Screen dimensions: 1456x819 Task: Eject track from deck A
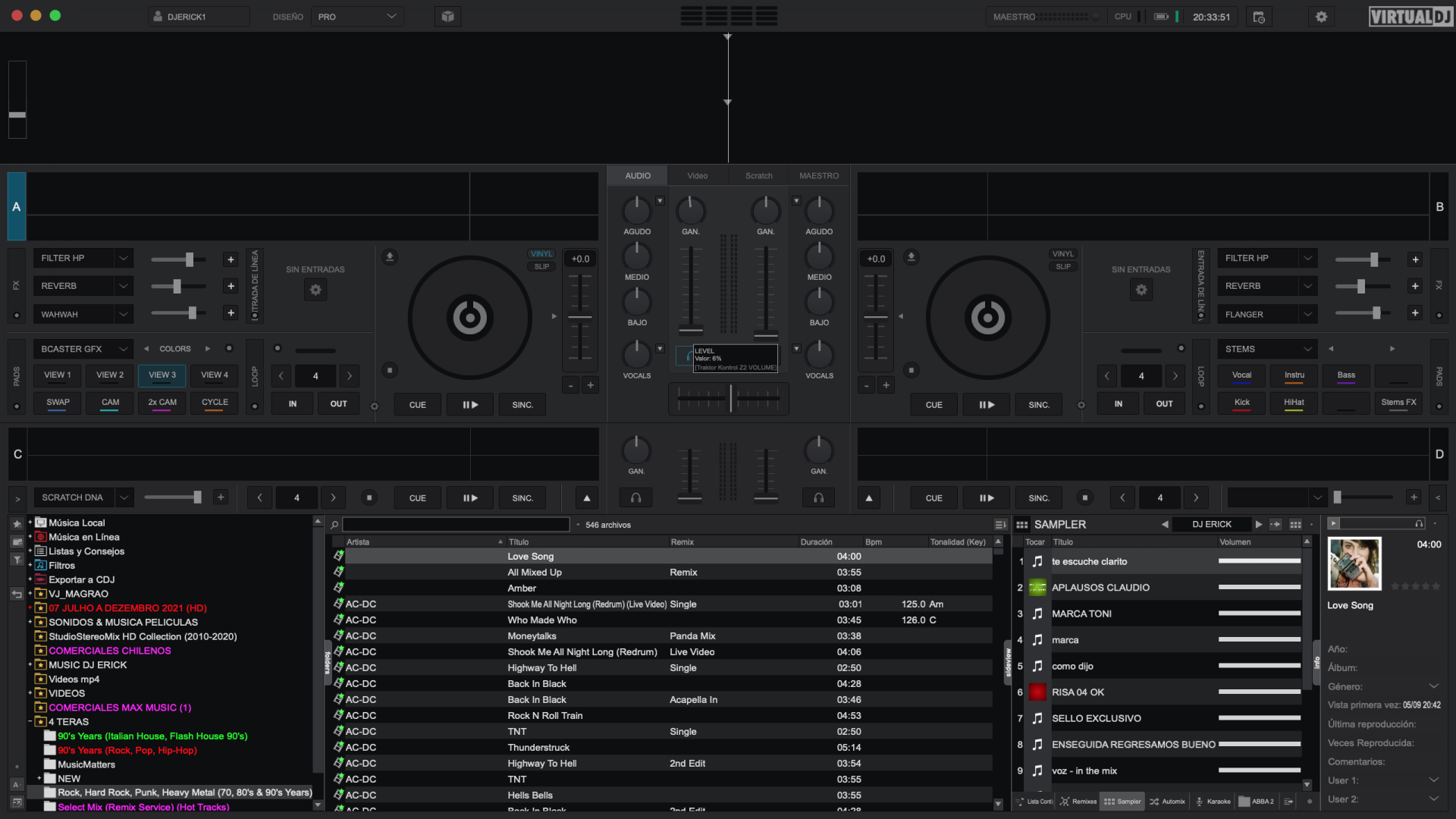390,257
